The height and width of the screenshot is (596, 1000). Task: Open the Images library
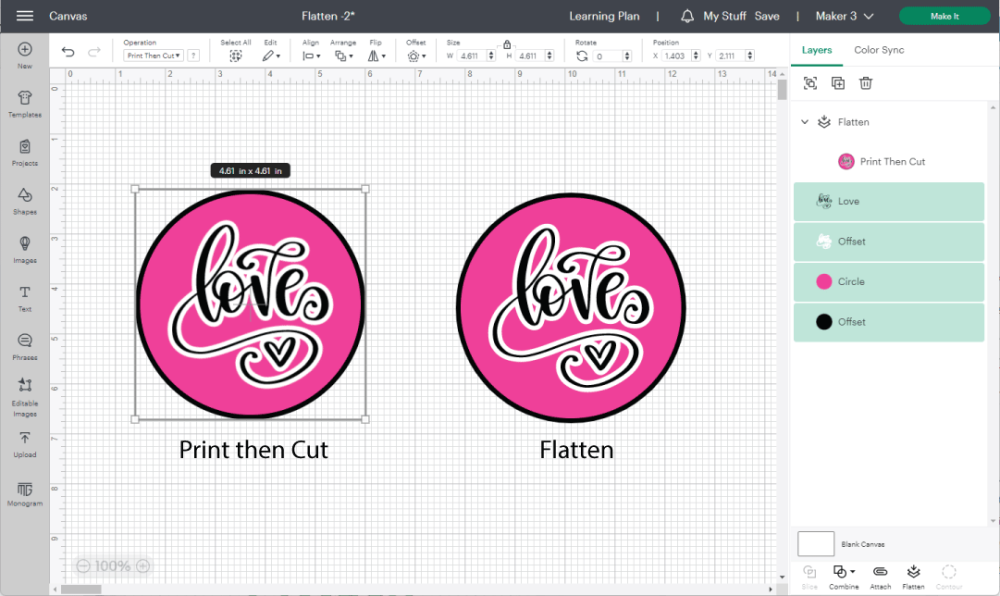pyautogui.click(x=25, y=250)
